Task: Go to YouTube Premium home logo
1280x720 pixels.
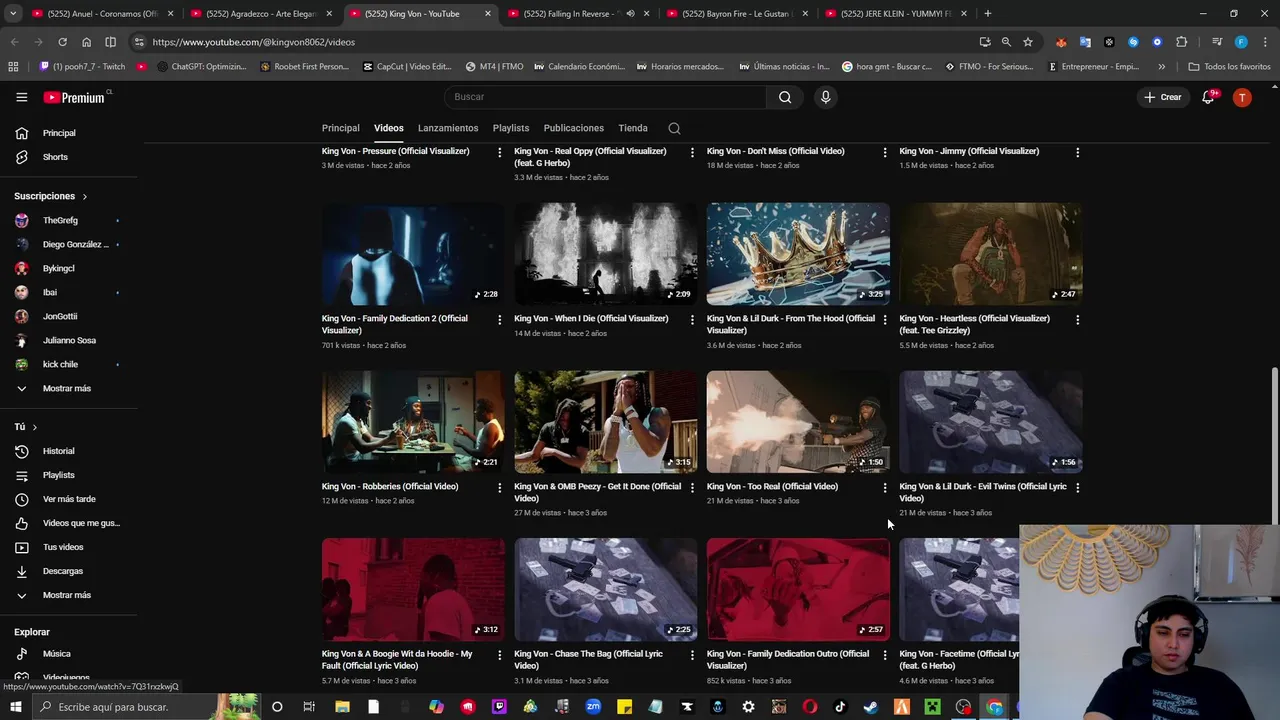Action: point(74,97)
